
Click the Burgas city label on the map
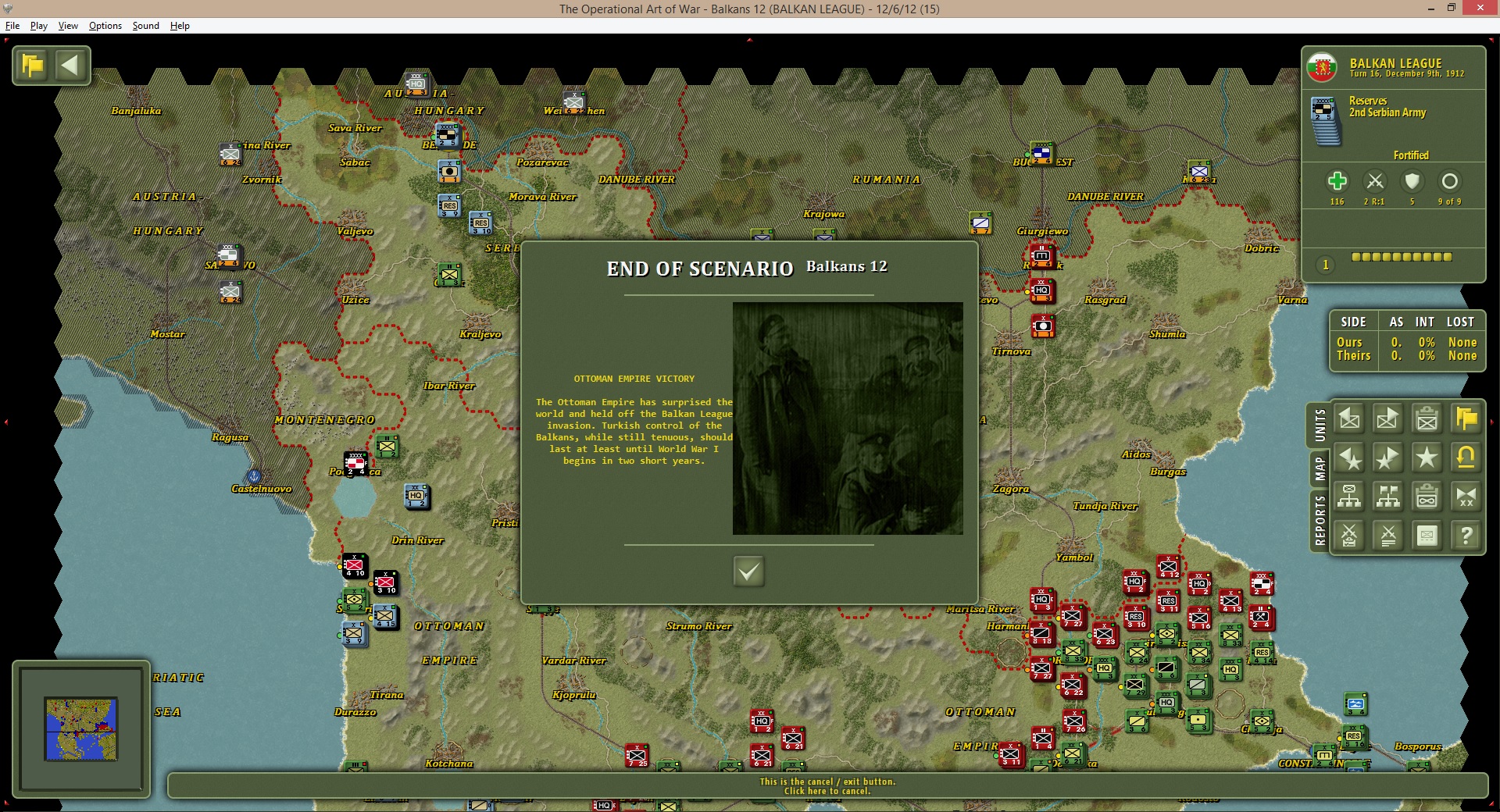1168,472
